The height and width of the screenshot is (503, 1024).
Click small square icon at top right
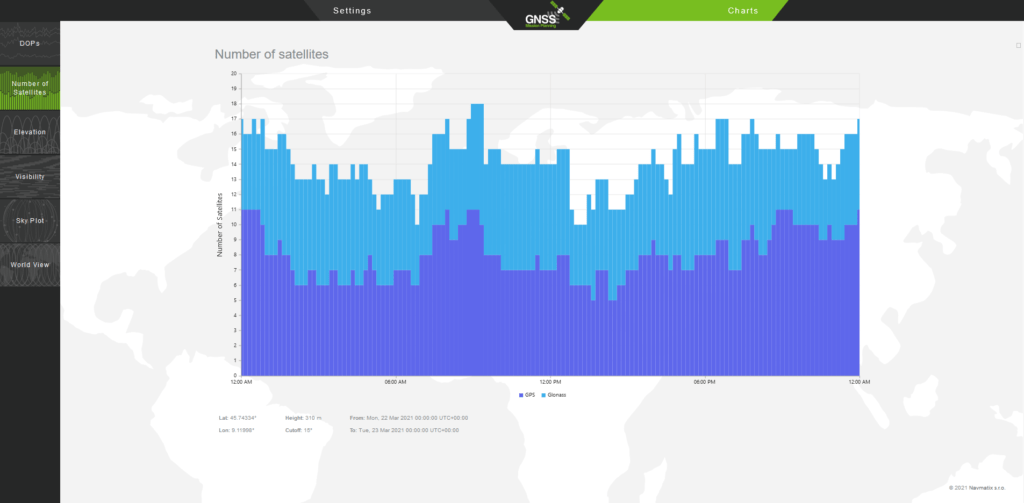pos(1017,45)
